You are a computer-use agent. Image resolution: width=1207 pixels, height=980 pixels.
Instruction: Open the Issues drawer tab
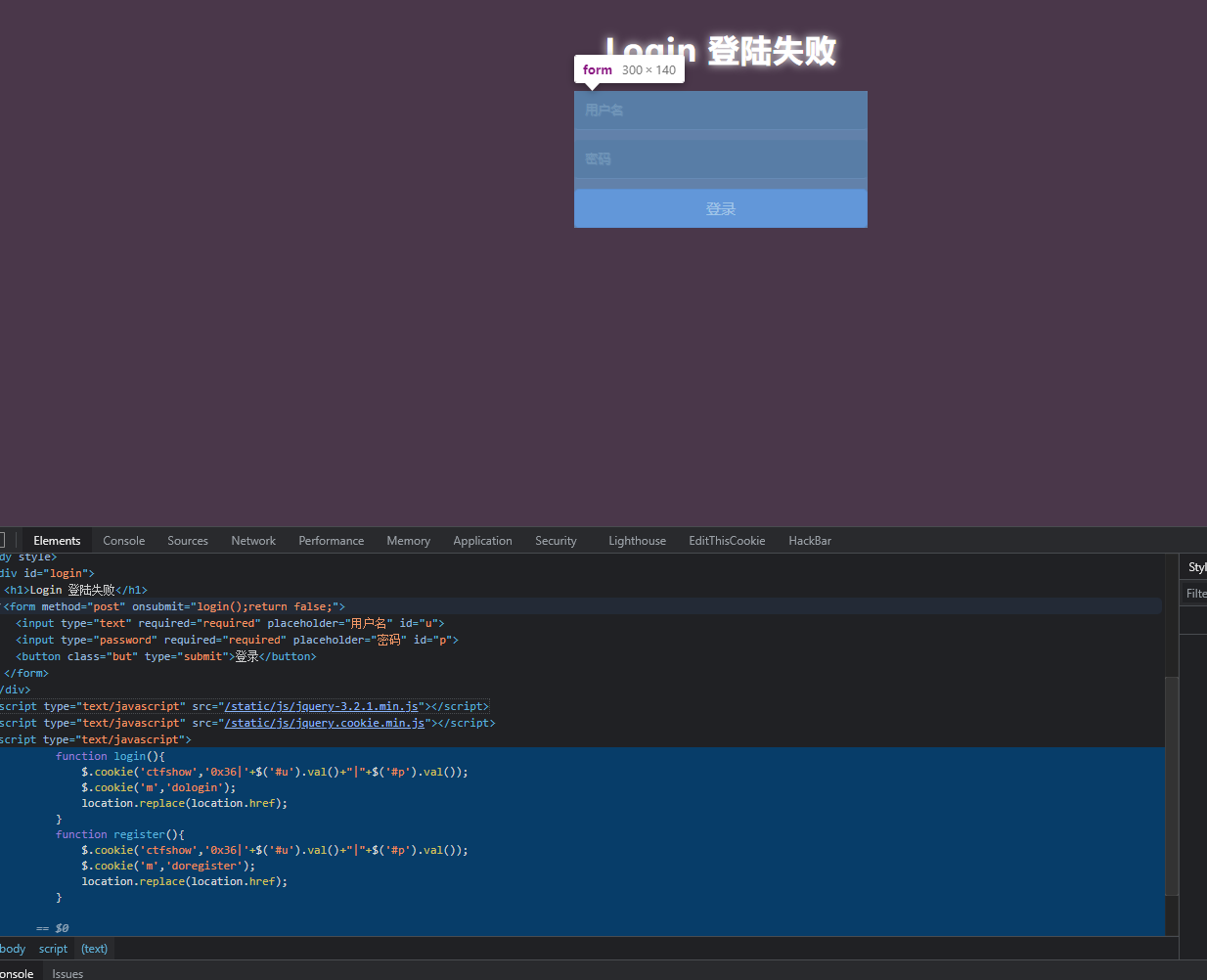(x=67, y=973)
